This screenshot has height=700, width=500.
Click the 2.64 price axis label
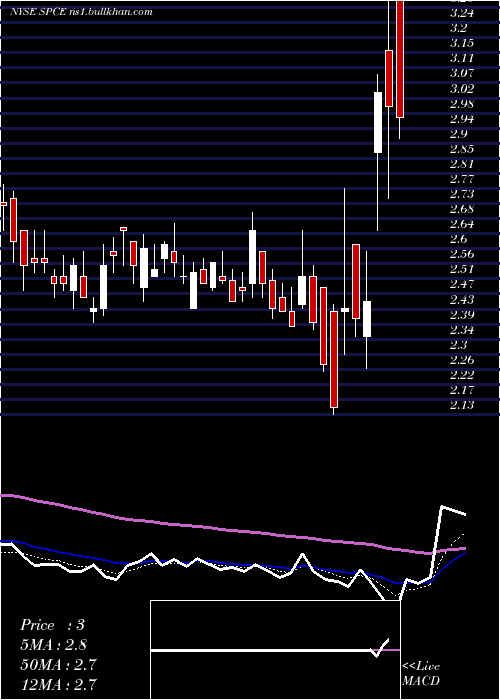(461, 224)
